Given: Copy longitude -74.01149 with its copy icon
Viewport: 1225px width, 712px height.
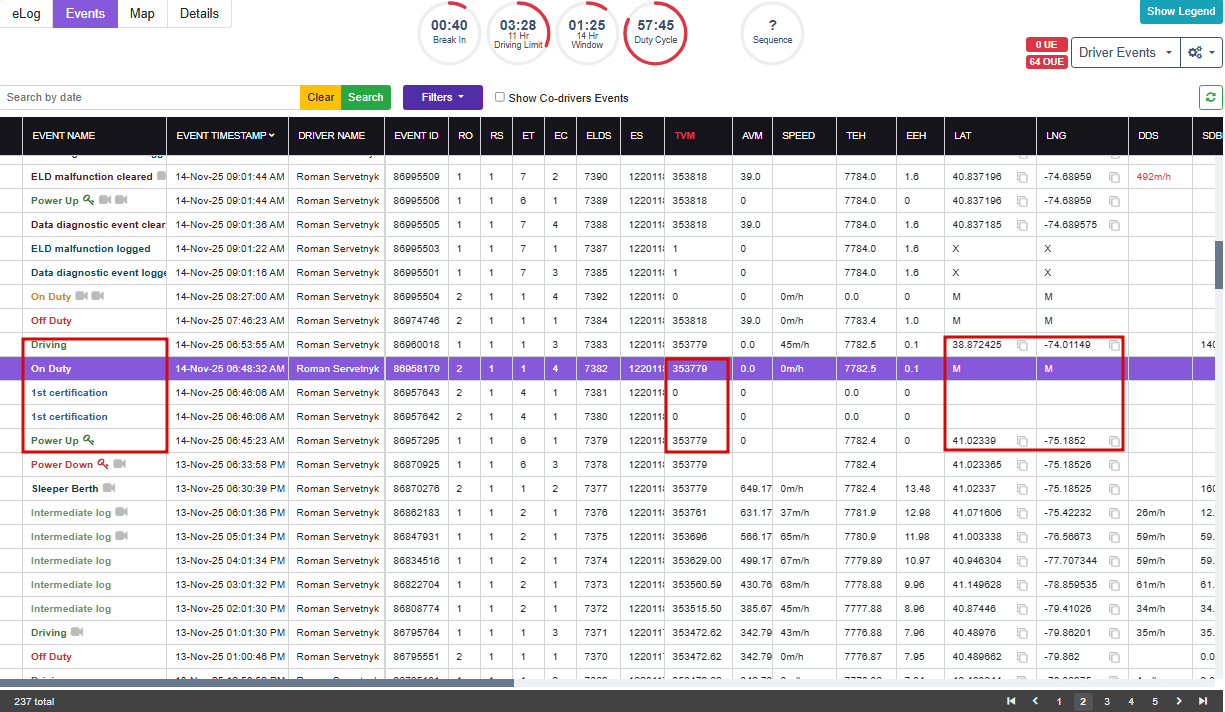Looking at the screenshot, I should click(1114, 345).
